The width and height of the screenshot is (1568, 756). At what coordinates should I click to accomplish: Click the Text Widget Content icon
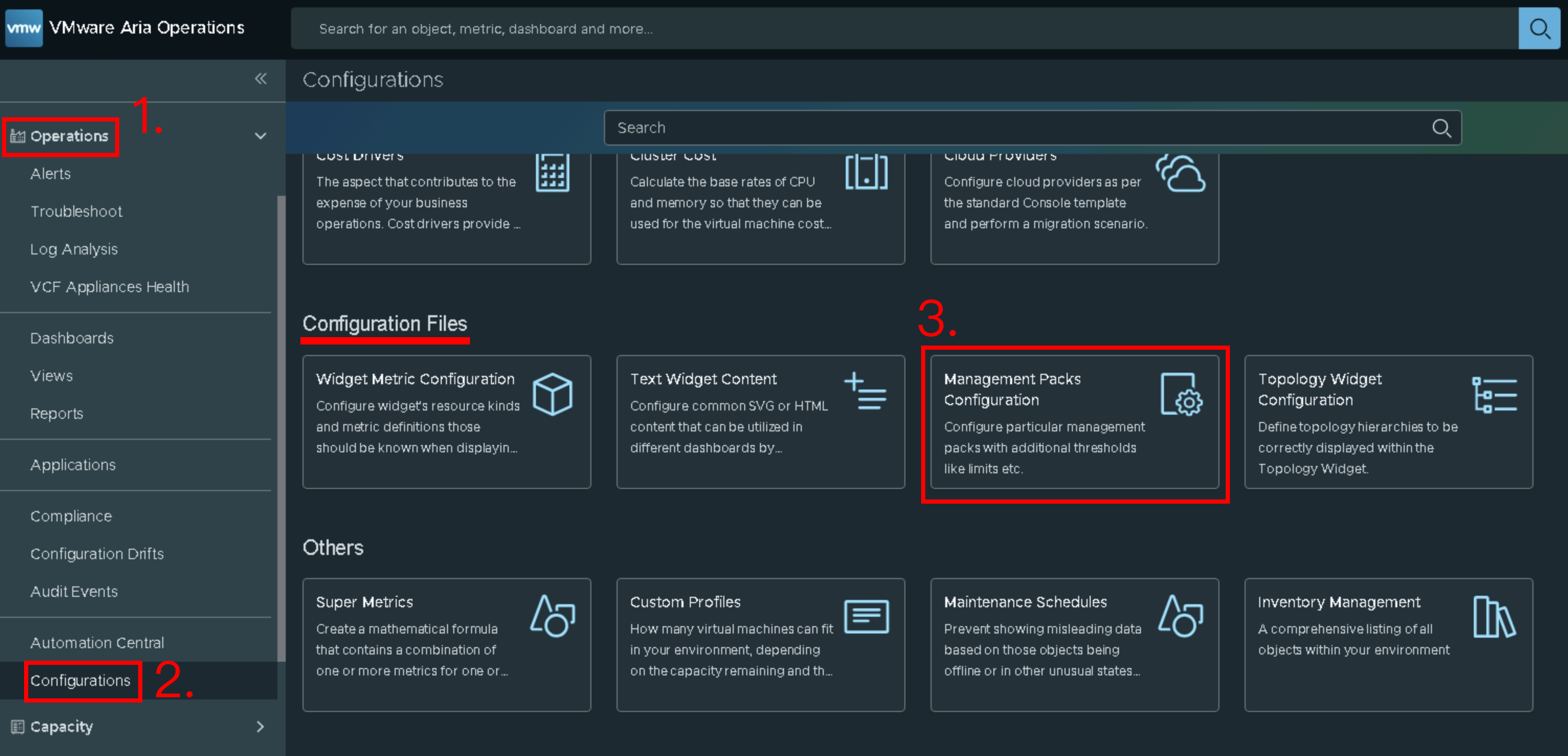[x=865, y=391]
